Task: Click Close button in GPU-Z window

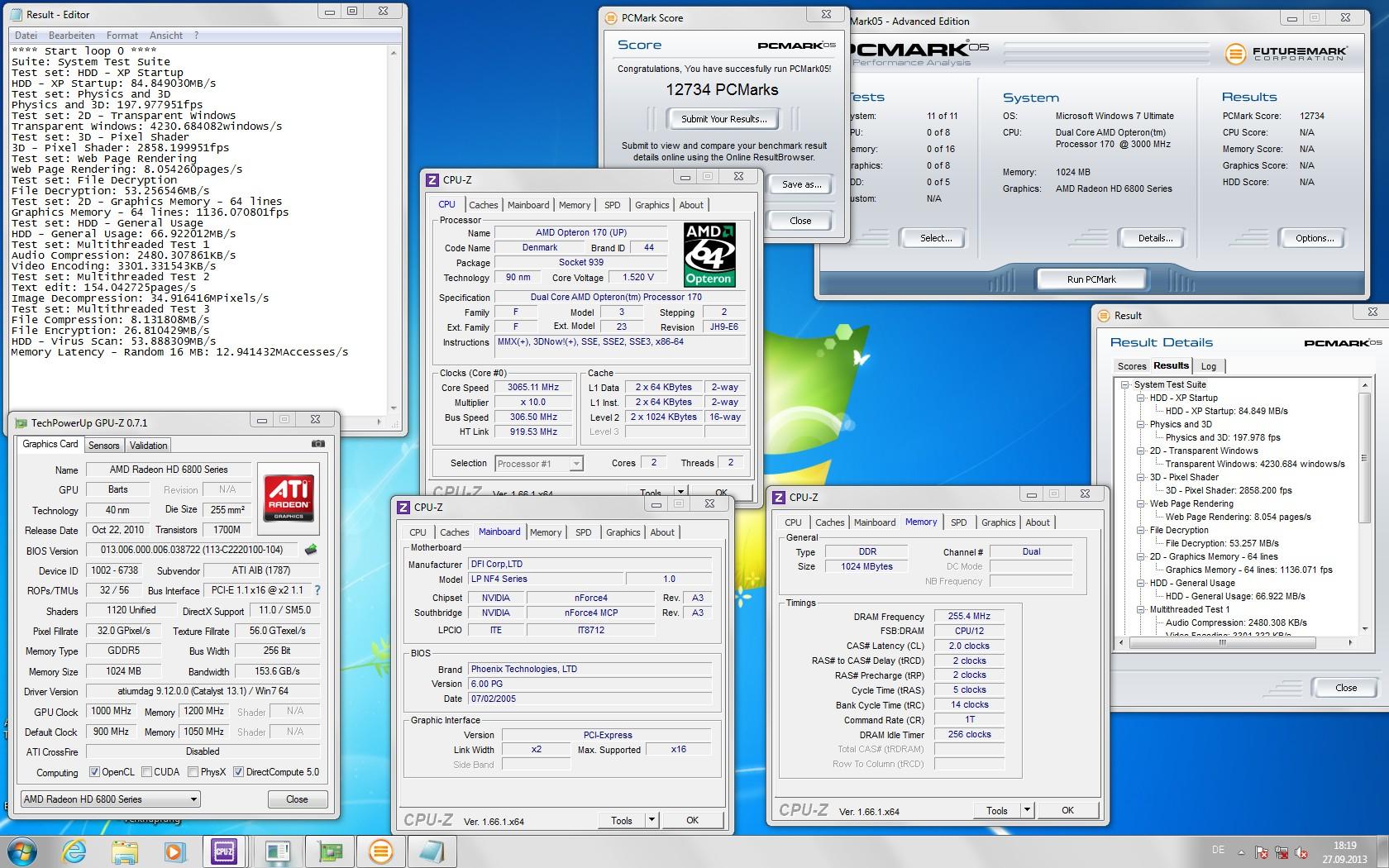Action: [298, 799]
